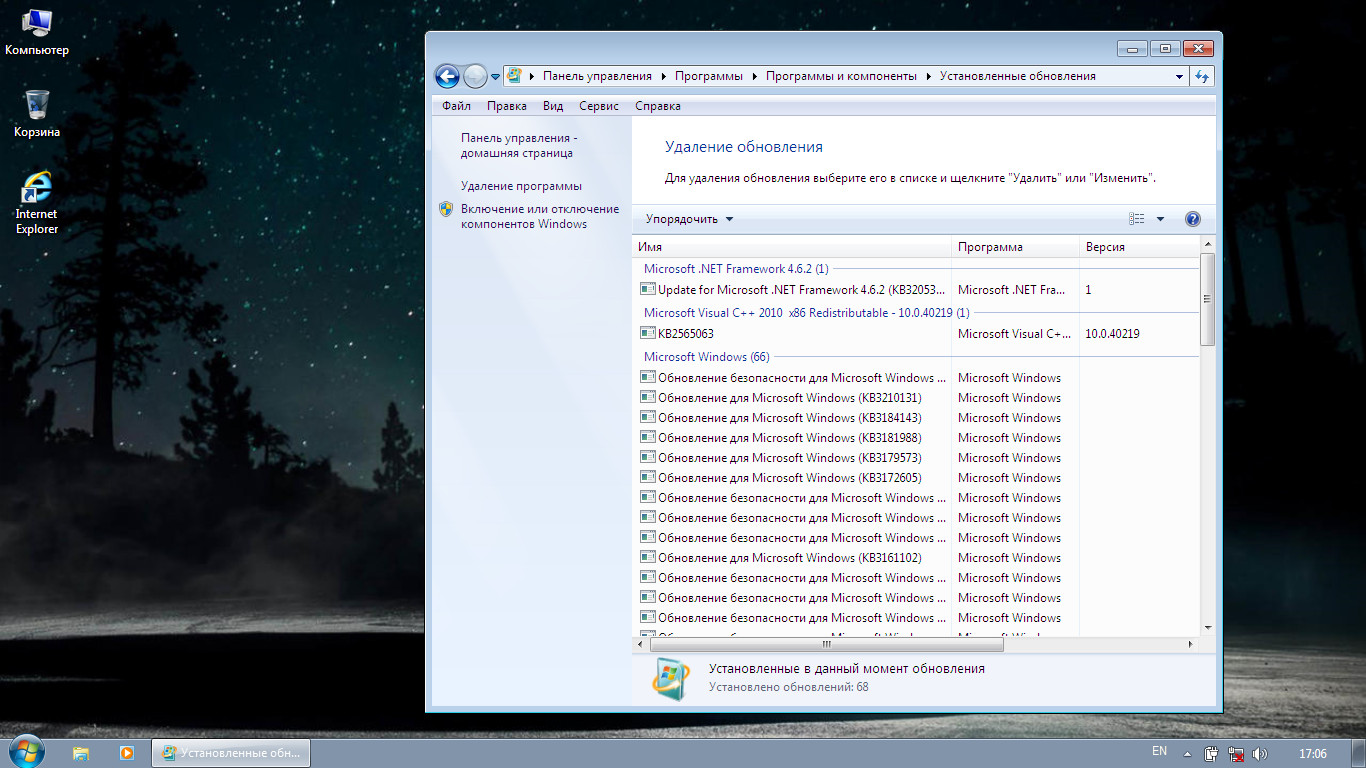
Task: Change view using the view mode icon
Action: pos(1137,219)
